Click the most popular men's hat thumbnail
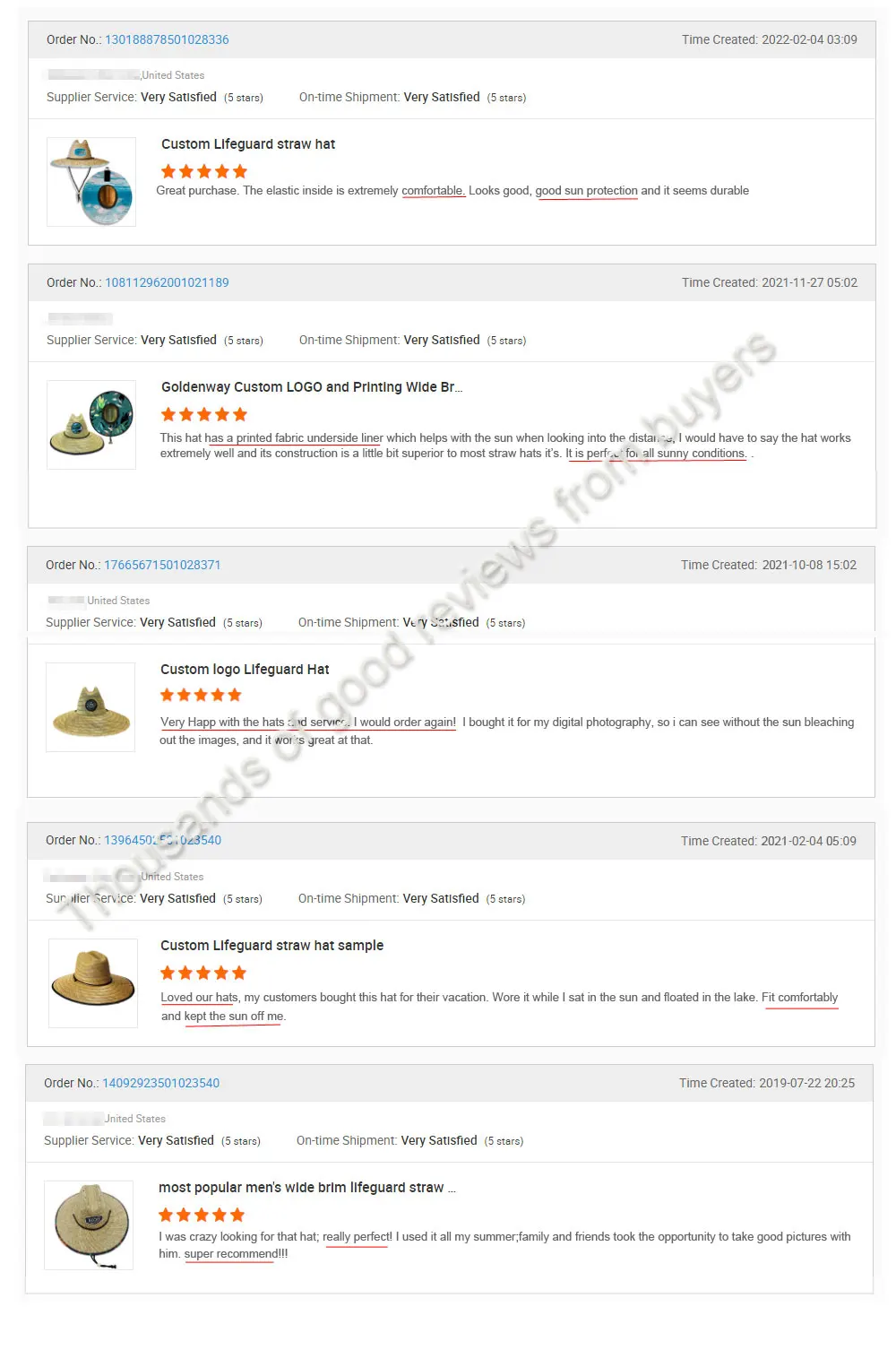Image resolution: width=896 pixels, height=1350 pixels. [89, 1225]
